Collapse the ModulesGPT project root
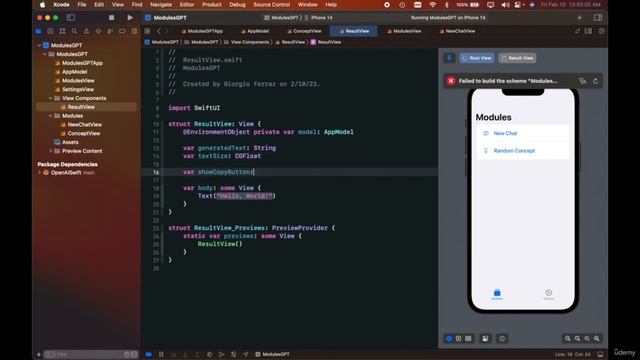This screenshot has height=360, width=640. click(40, 45)
